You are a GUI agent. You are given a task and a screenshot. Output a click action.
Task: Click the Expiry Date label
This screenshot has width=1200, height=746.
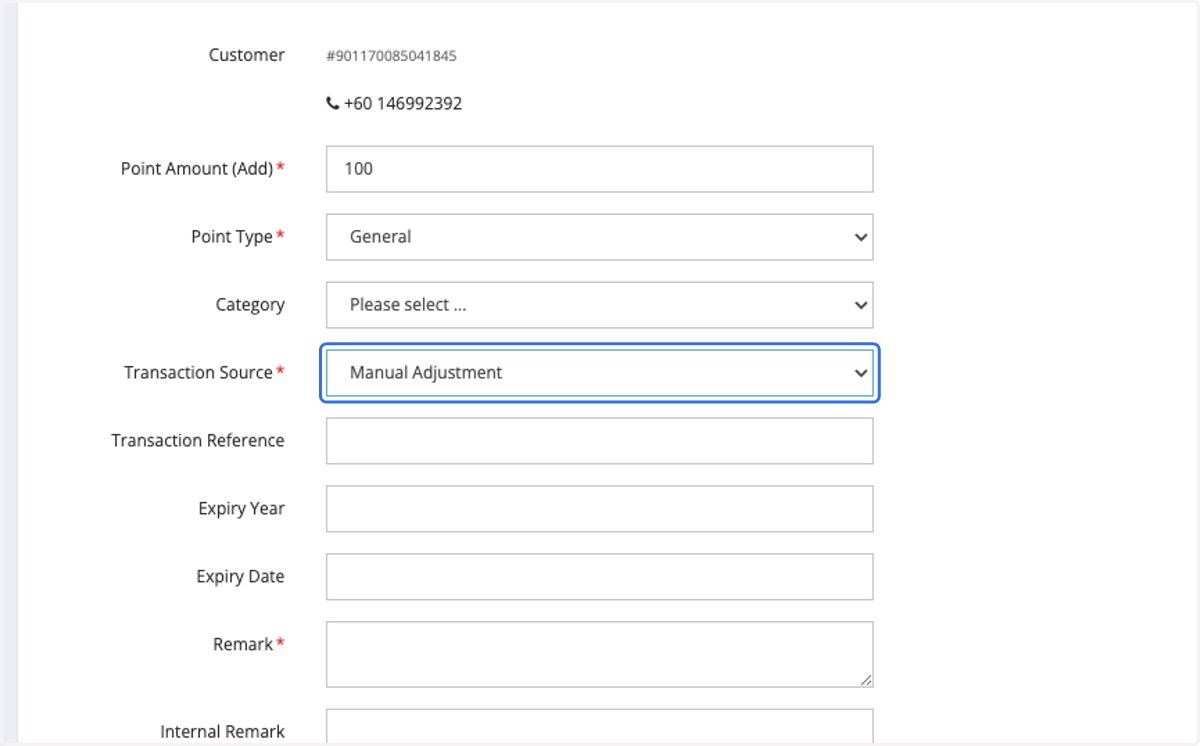240,577
